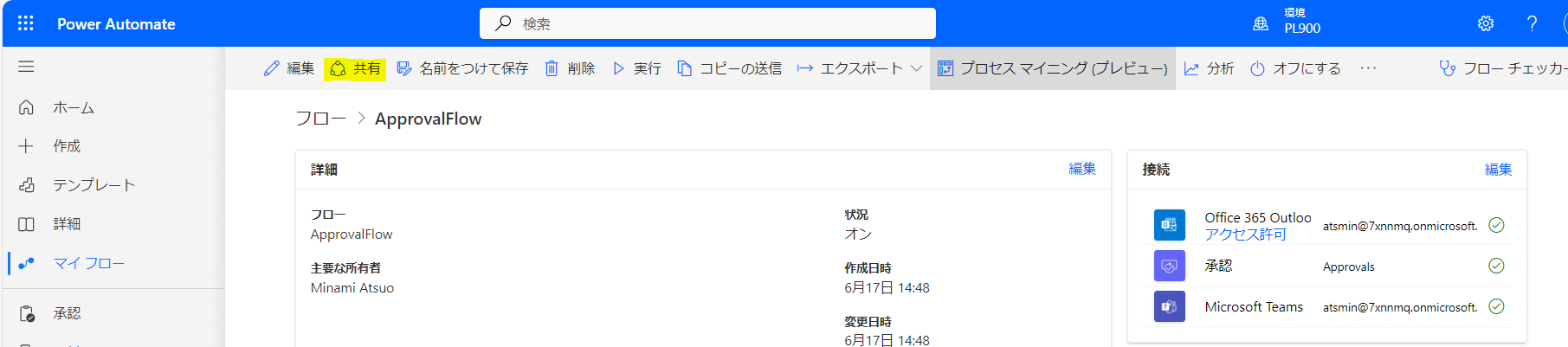Image resolution: width=1568 pixels, height=347 pixels.
Task: Click the status value オン
Action: 858,235
